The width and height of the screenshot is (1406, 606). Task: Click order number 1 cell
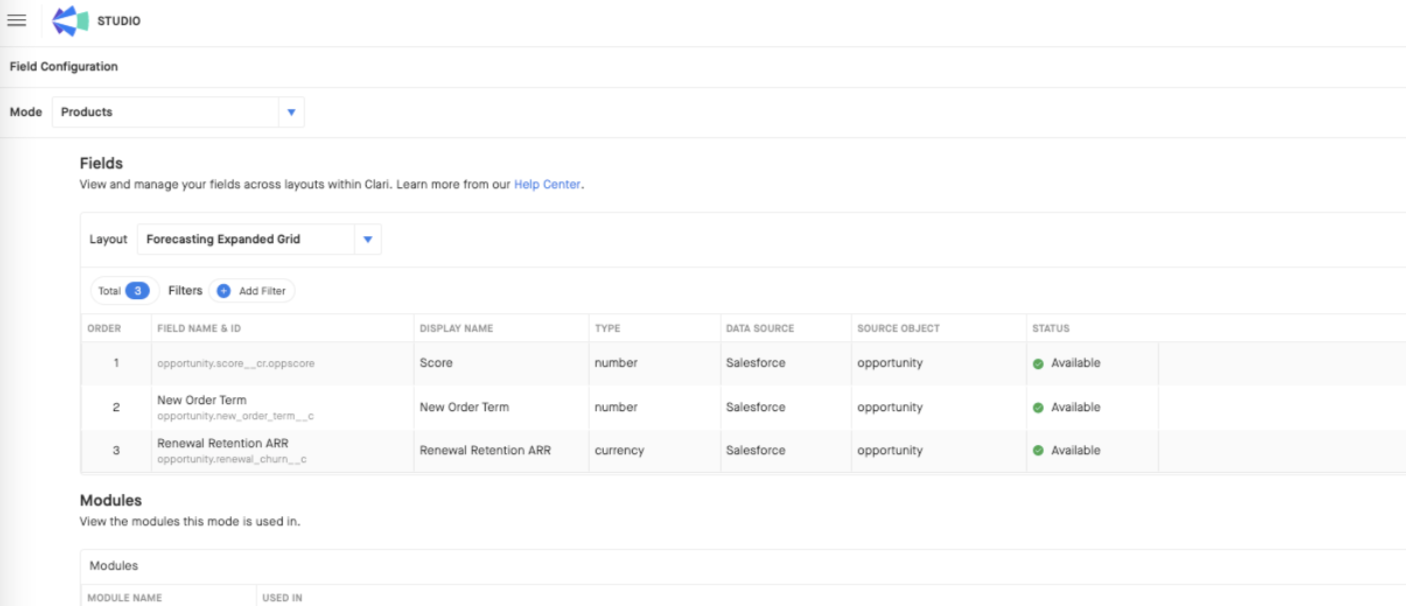116,363
